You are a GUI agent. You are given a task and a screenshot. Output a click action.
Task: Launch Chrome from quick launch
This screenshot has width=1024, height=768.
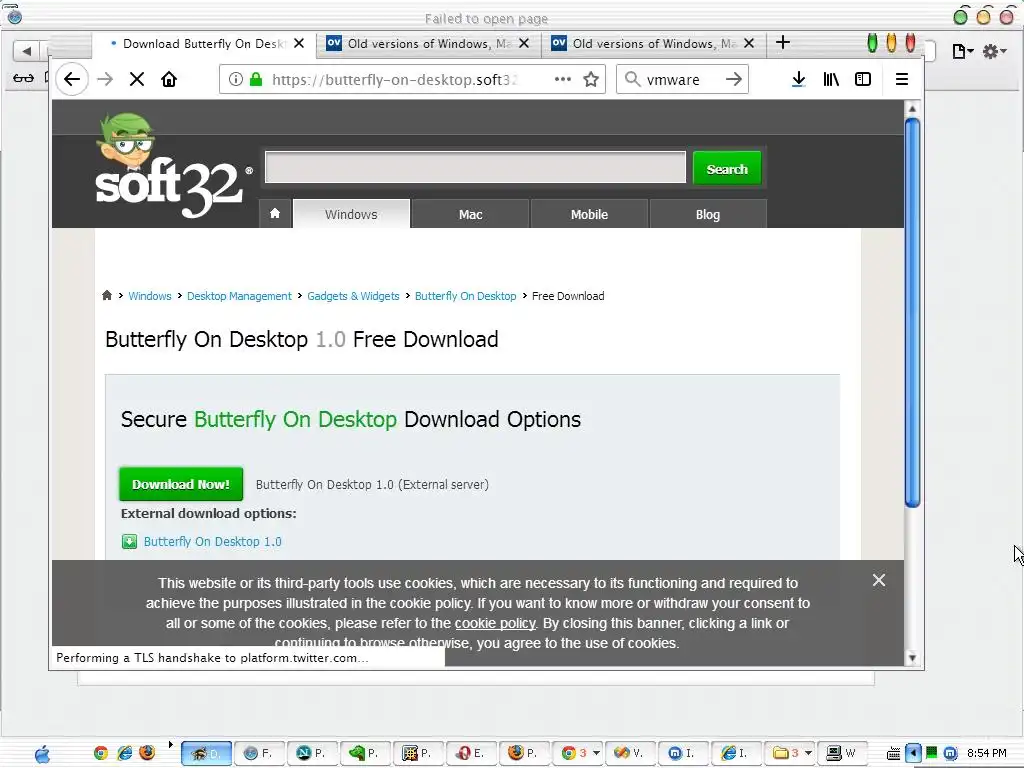coord(101,753)
